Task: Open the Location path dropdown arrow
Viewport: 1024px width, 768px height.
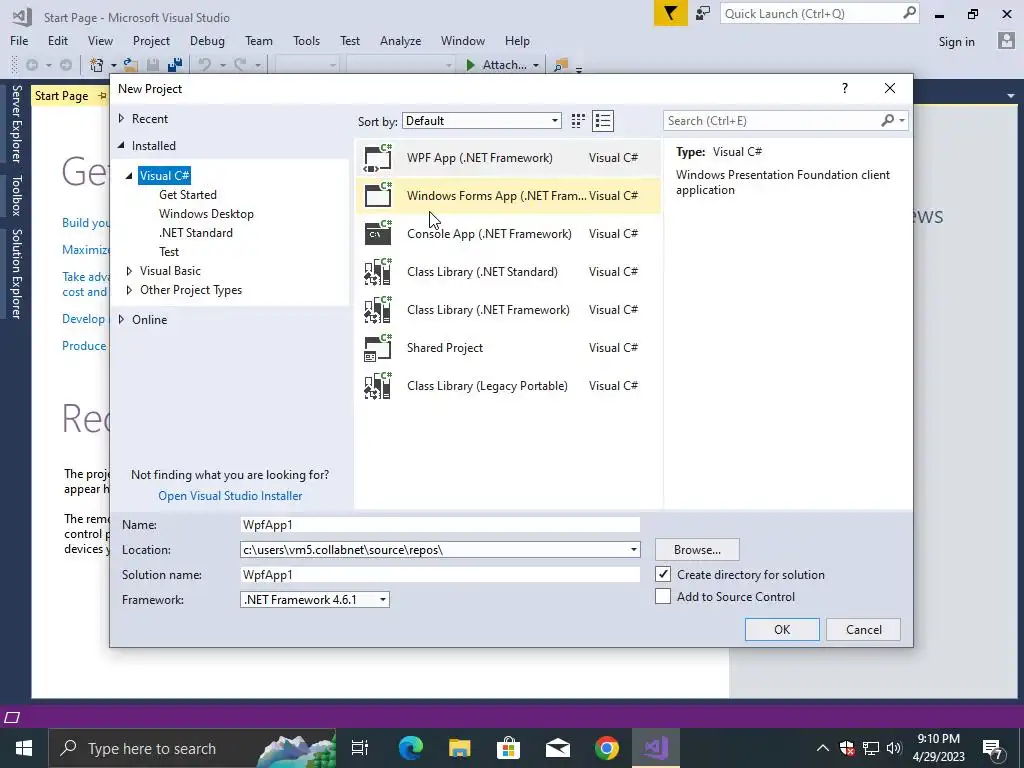Action: pyautogui.click(x=633, y=549)
